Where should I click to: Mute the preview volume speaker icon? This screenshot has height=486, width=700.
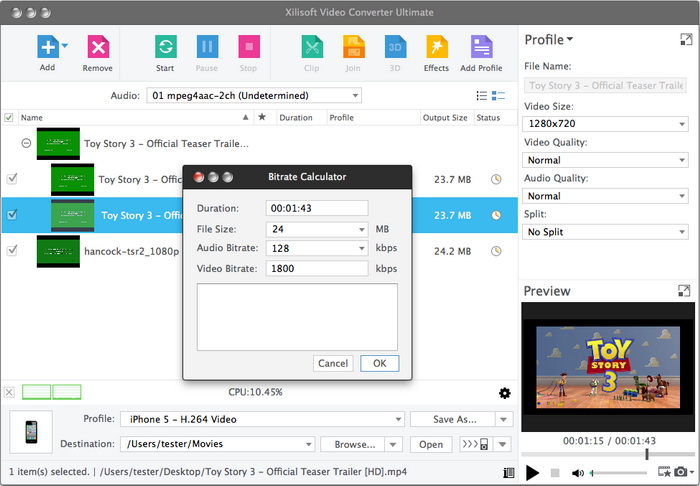pos(578,472)
